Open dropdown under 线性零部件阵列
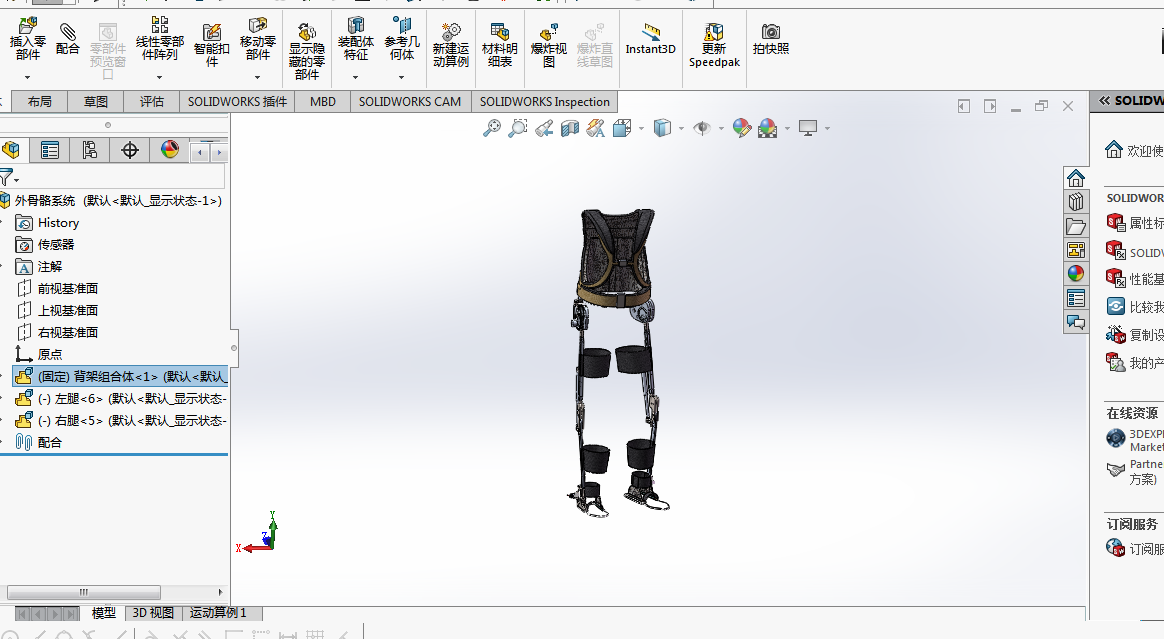This screenshot has width=1164, height=639. click(x=160, y=77)
